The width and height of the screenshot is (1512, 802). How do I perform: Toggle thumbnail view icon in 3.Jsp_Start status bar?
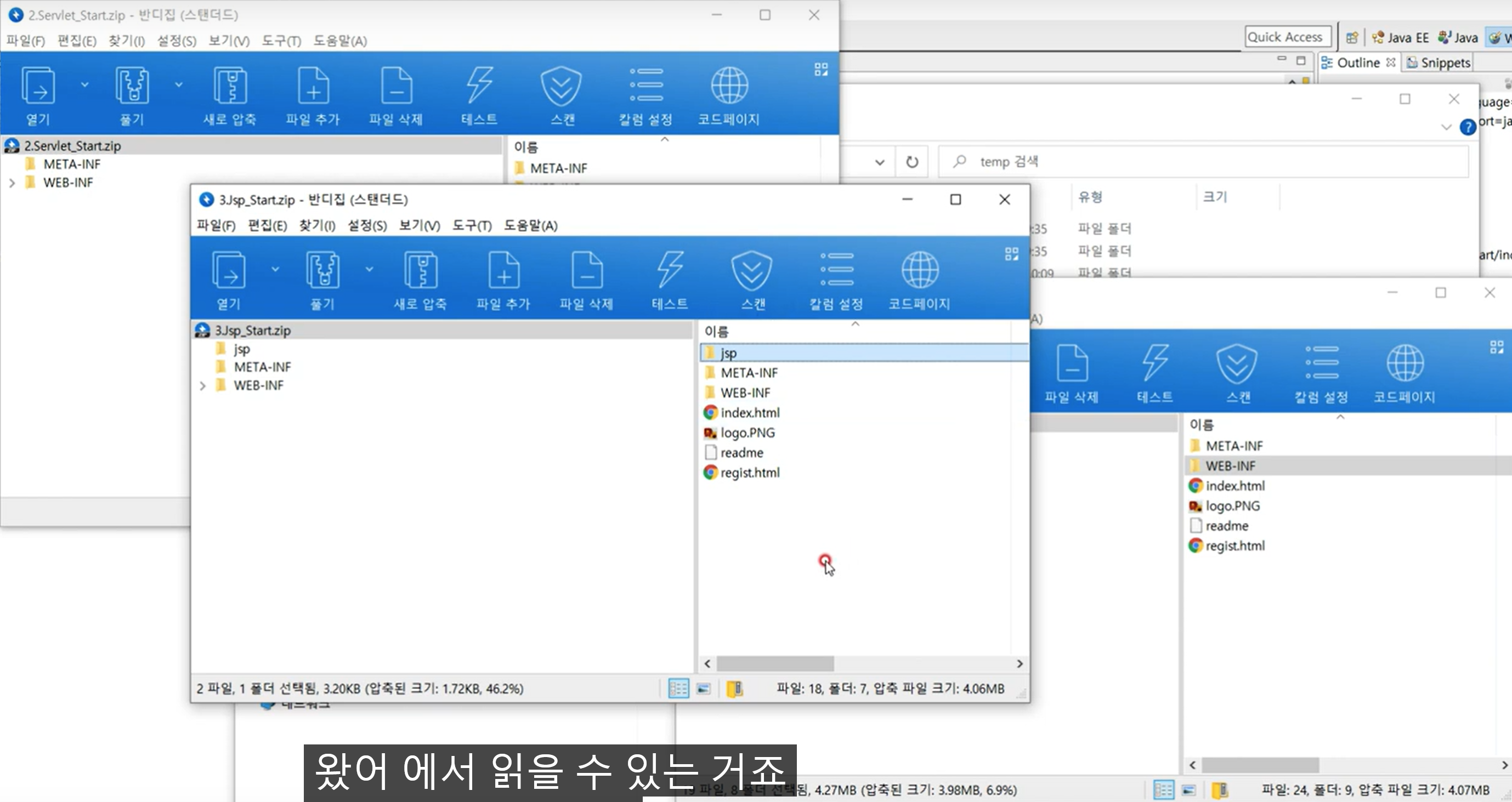coord(704,689)
